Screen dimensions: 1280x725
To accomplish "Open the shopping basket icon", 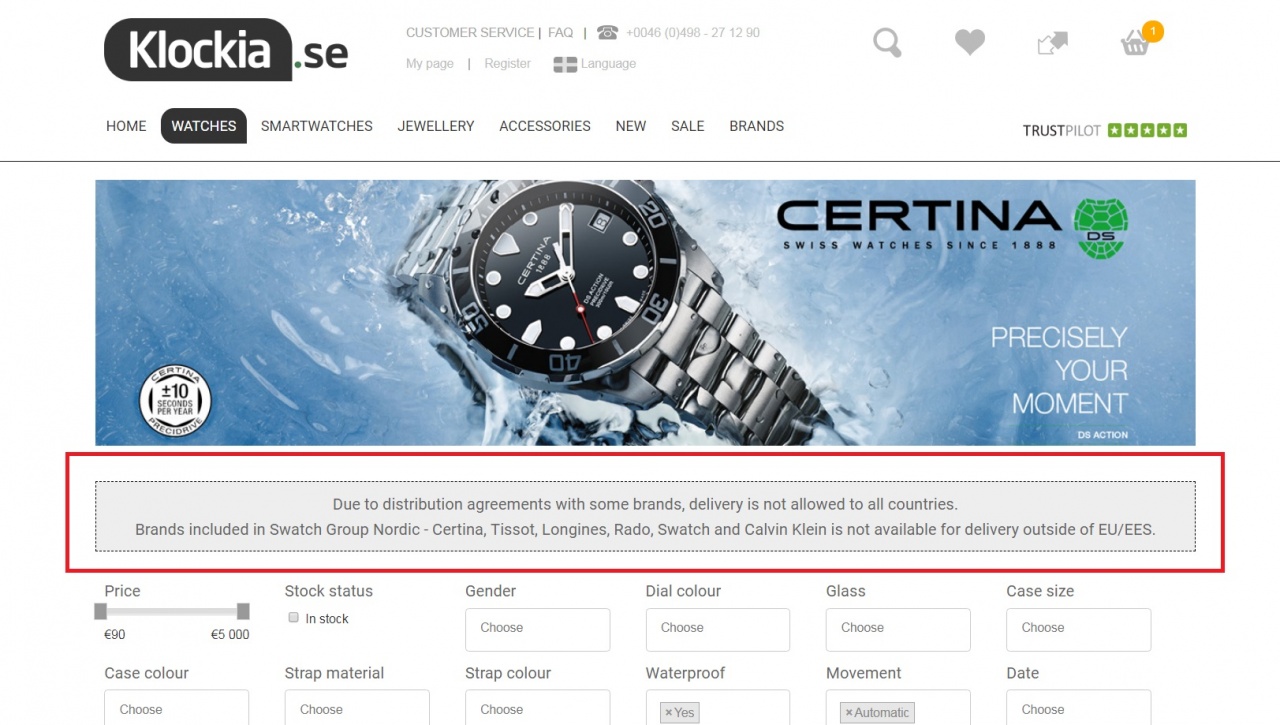I will pos(1135,43).
